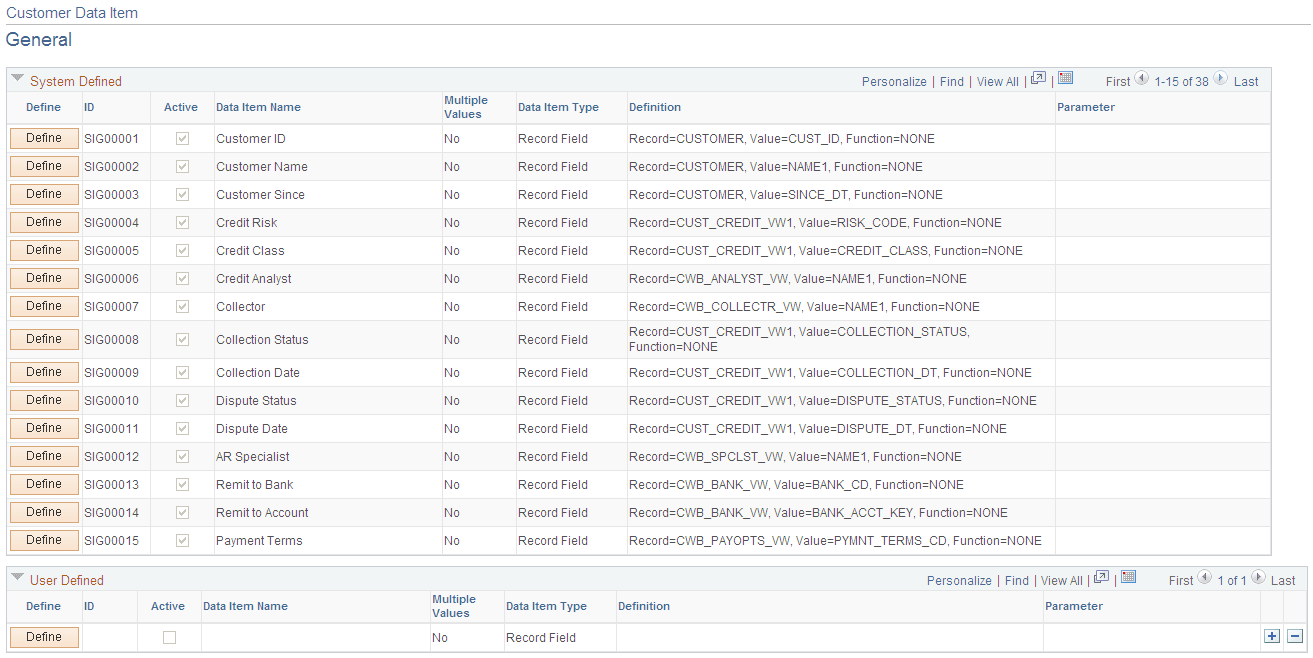Open System Defined grid in a new window
1313x658 pixels.
click(1038, 80)
